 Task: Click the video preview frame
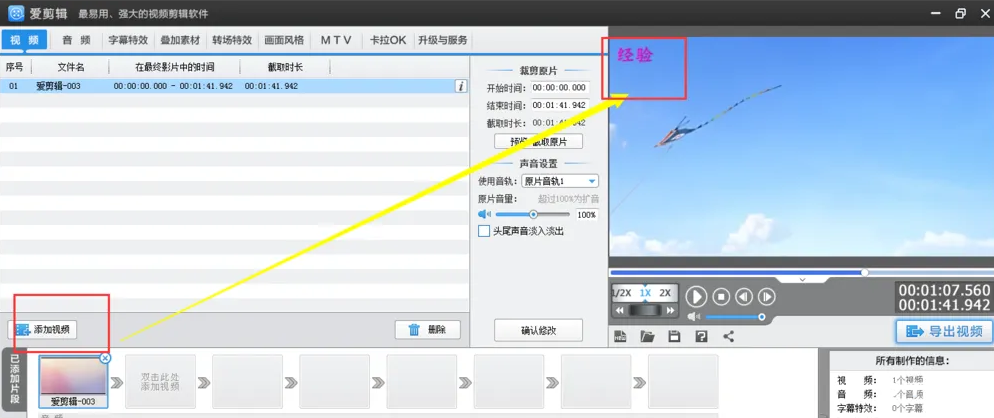coord(801,147)
